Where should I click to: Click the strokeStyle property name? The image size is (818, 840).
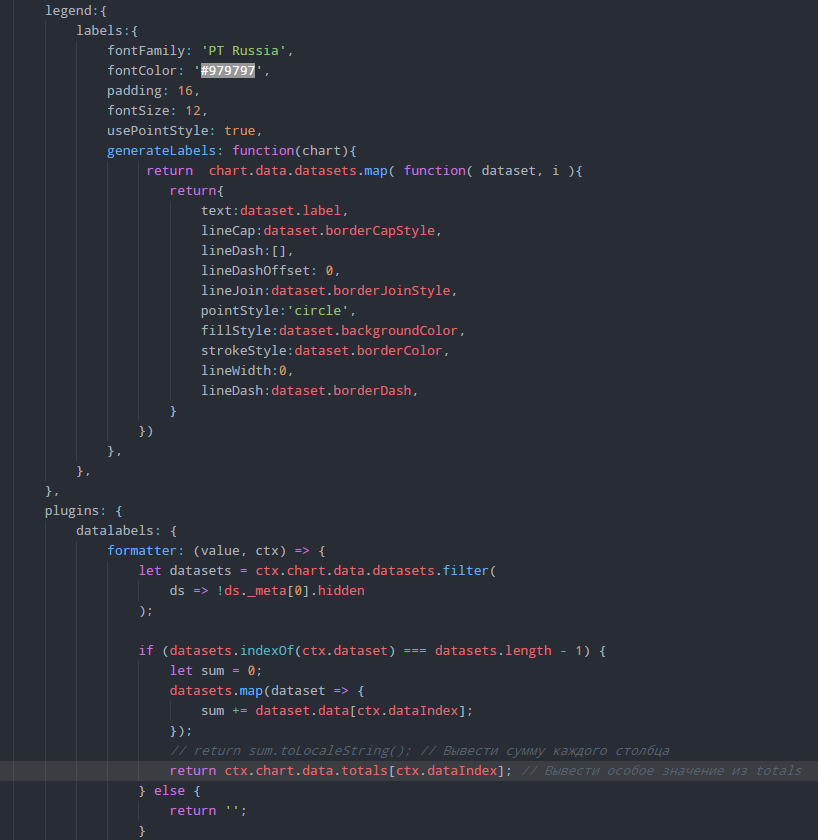click(x=246, y=350)
